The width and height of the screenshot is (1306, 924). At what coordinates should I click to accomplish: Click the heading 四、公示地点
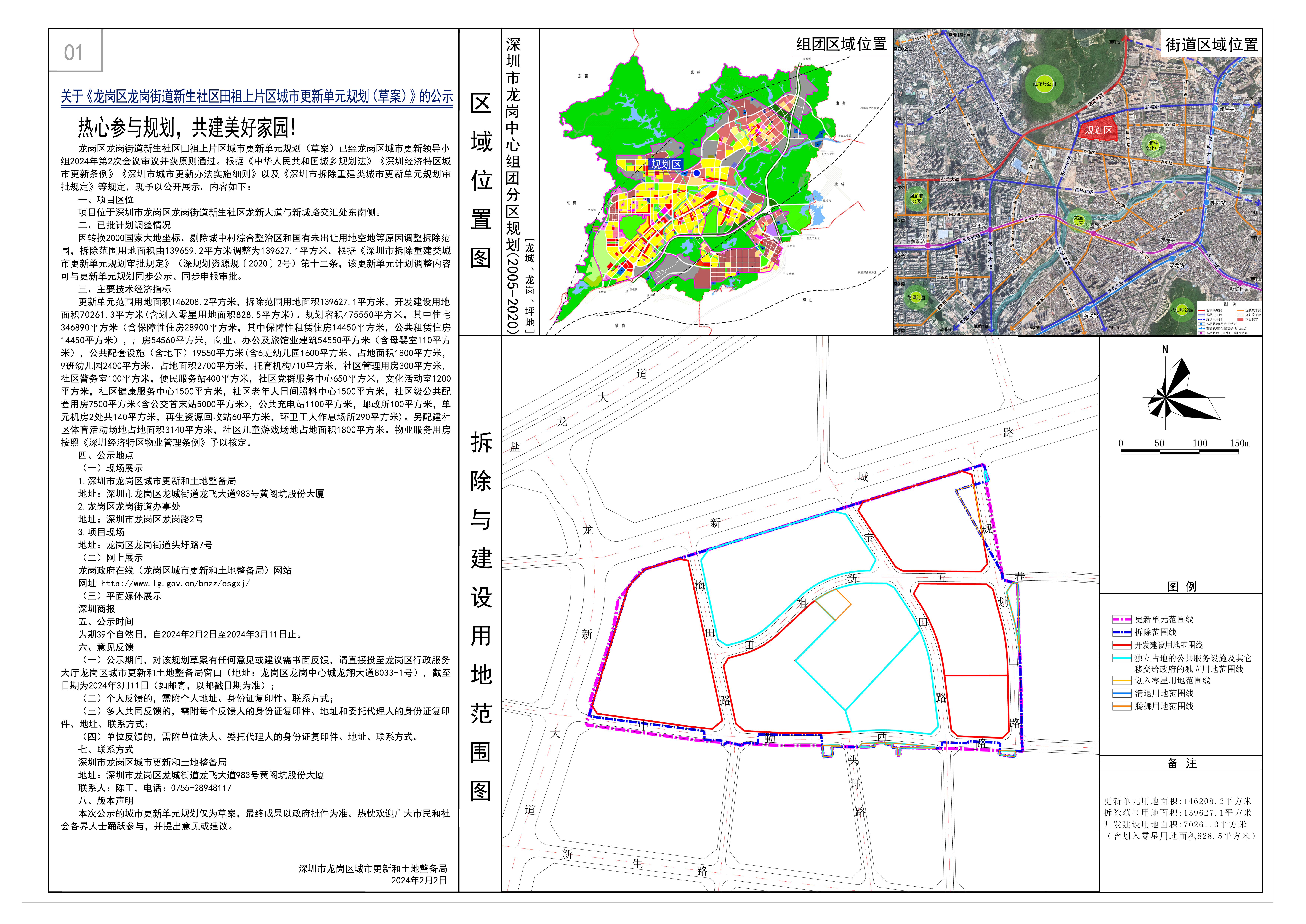106,455
